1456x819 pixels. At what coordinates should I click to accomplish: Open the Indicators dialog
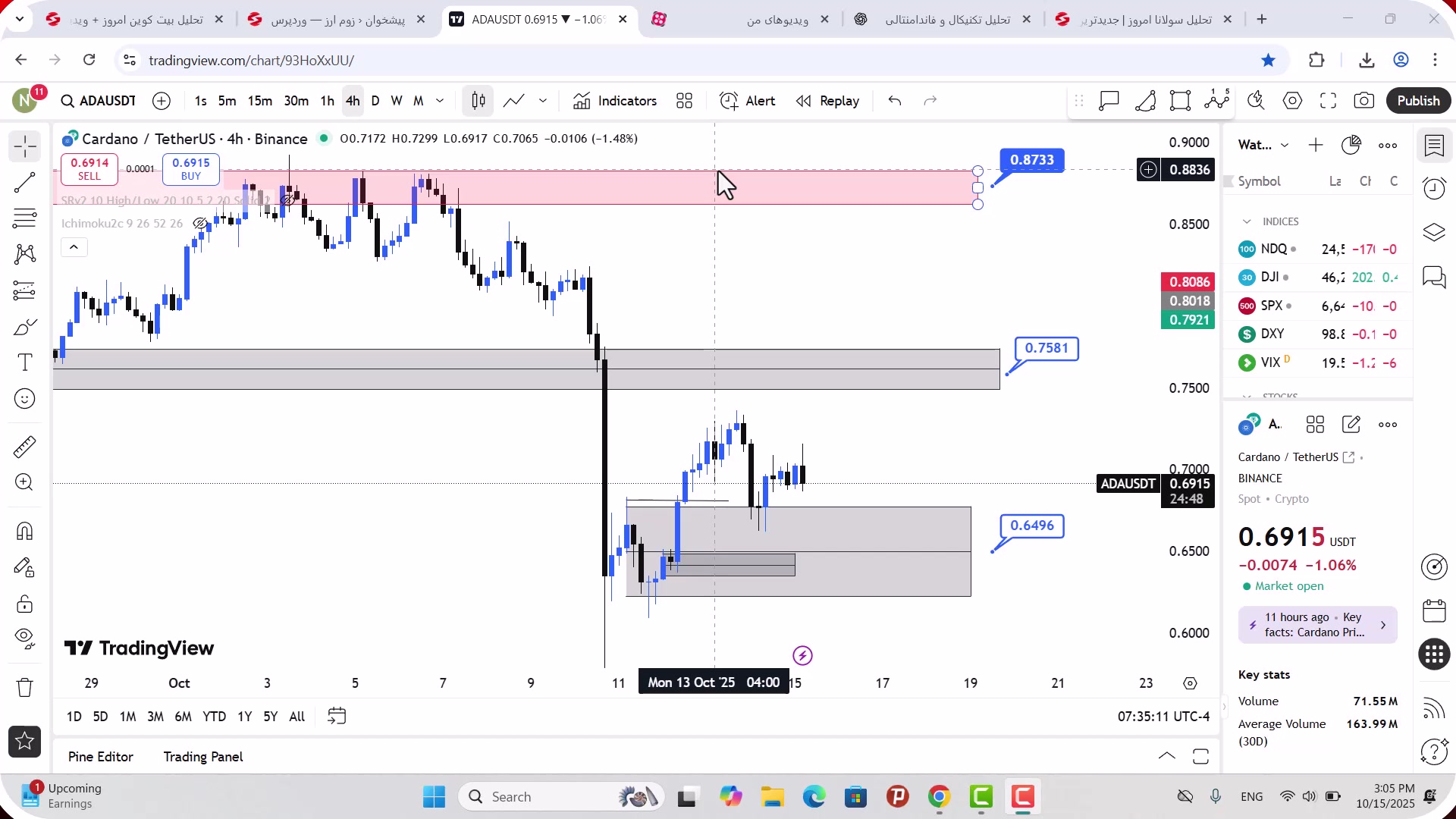tap(615, 101)
